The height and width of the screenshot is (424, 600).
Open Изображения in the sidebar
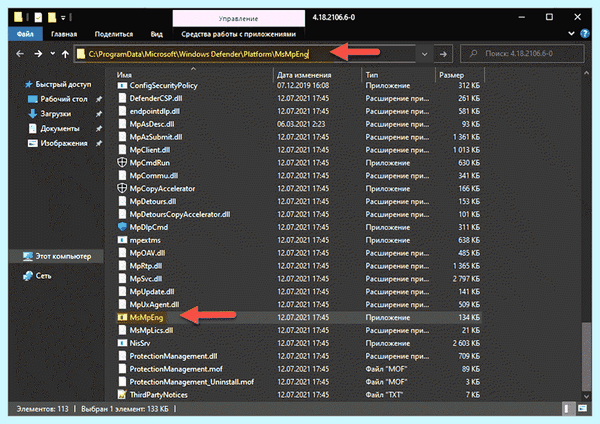click(x=64, y=144)
